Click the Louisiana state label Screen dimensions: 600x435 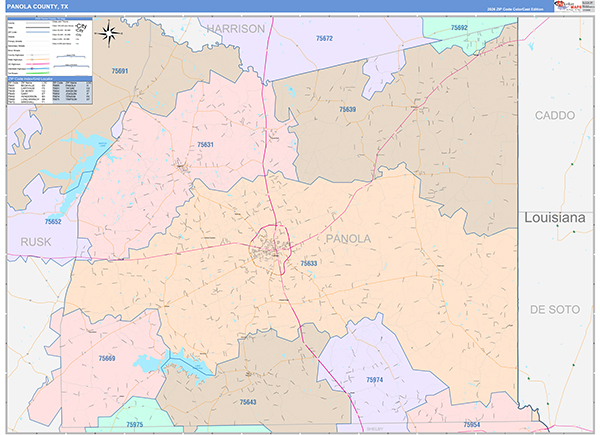(555, 218)
